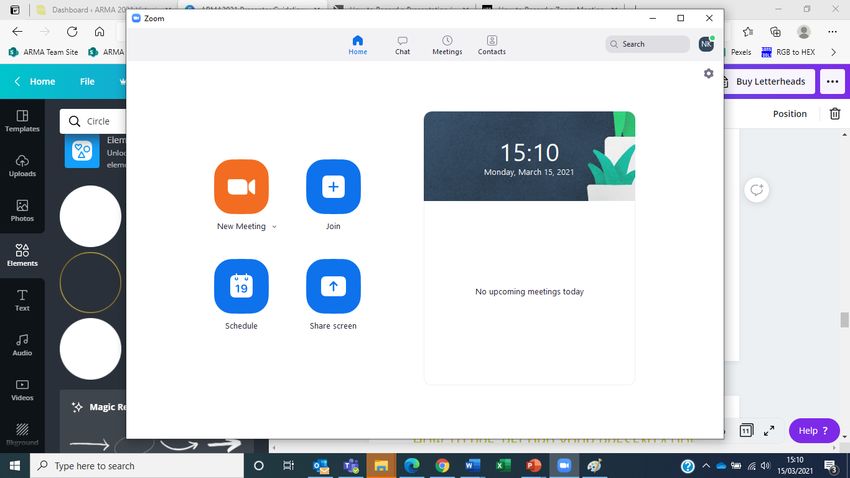Open the Zoom Contacts tab
The image size is (850, 478).
coord(492,45)
